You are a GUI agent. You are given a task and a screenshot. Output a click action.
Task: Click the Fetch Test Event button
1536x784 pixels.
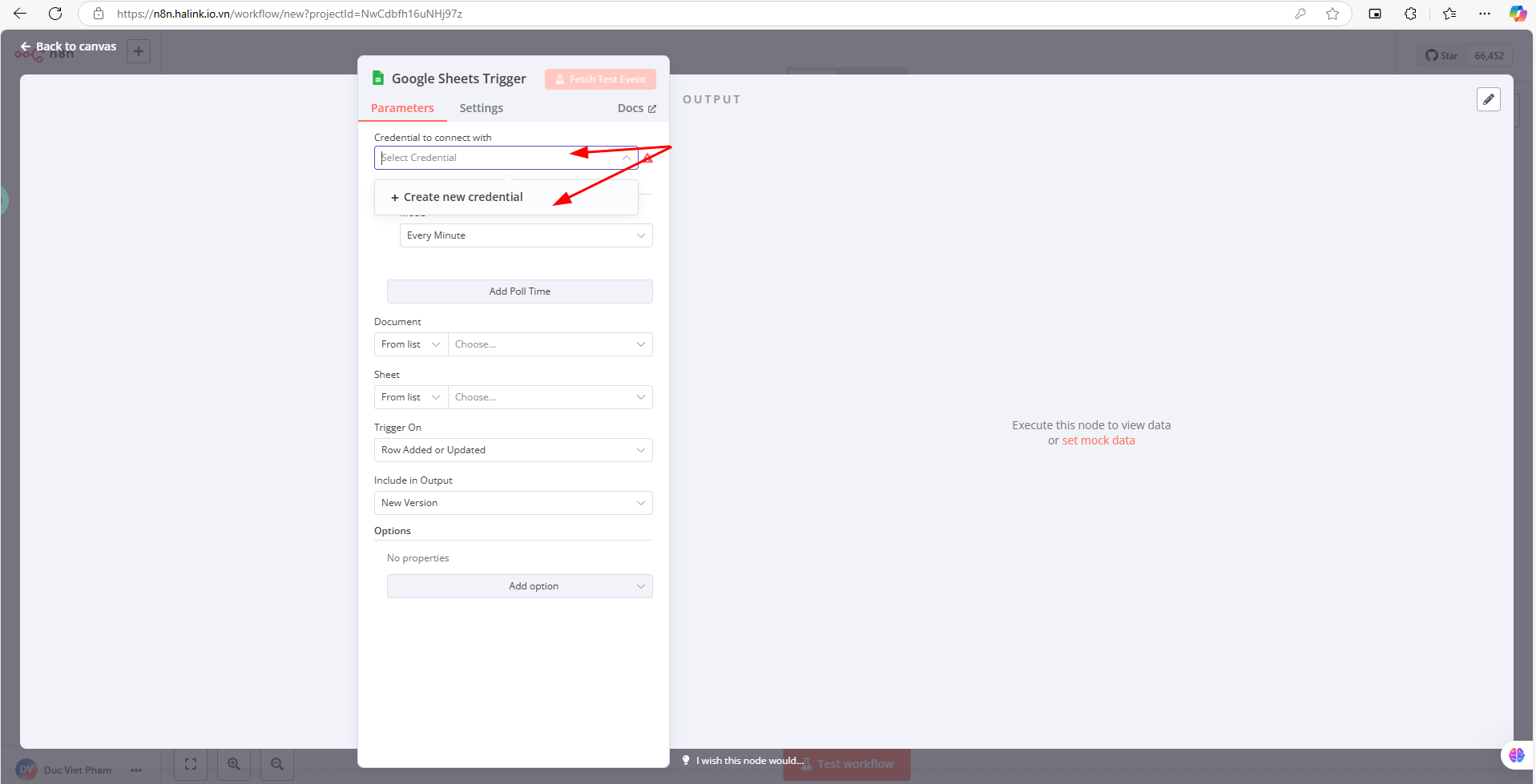(600, 79)
